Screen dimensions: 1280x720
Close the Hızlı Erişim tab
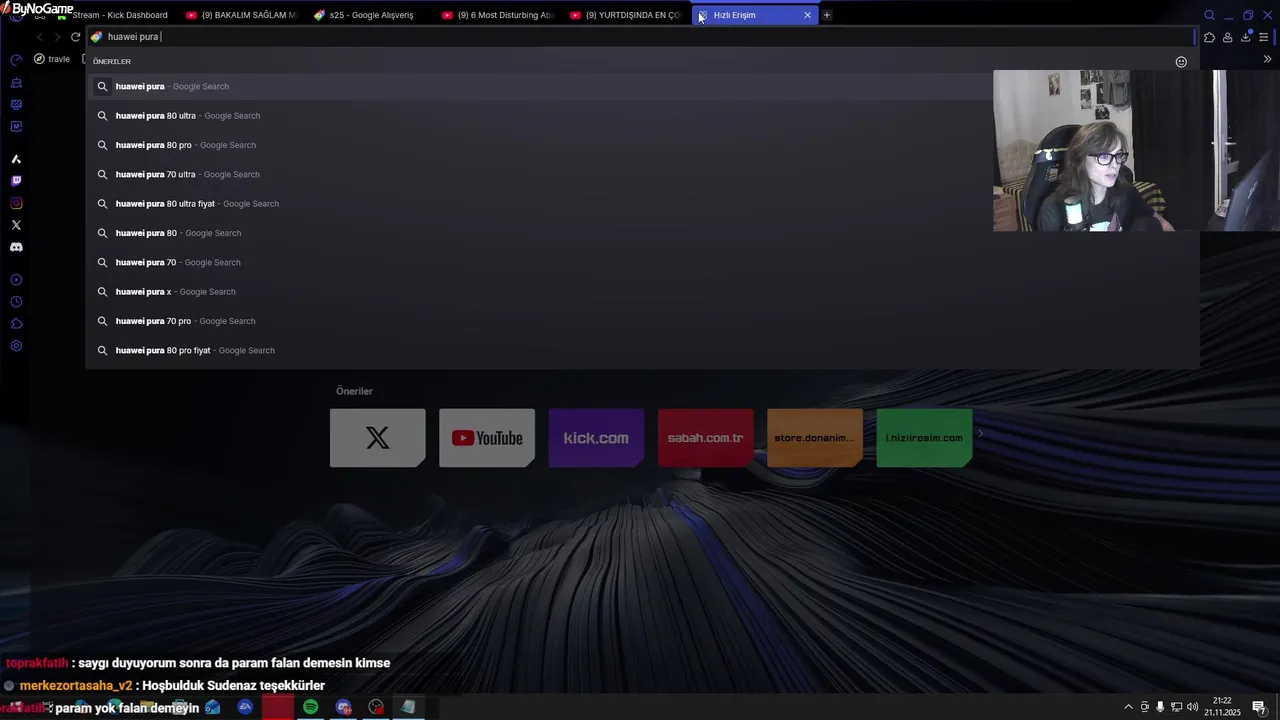pos(807,15)
